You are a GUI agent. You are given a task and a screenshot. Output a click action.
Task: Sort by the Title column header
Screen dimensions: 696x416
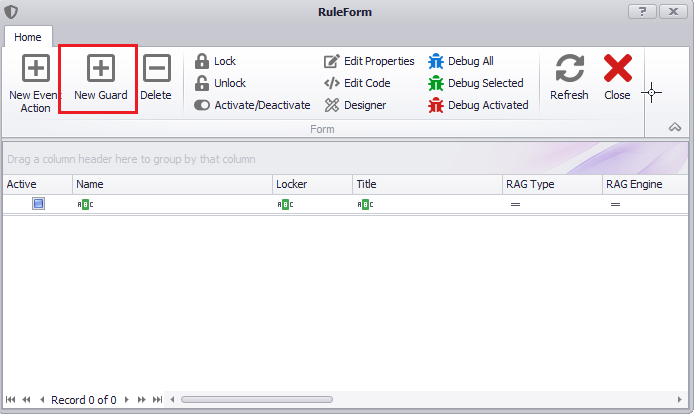pos(427,184)
